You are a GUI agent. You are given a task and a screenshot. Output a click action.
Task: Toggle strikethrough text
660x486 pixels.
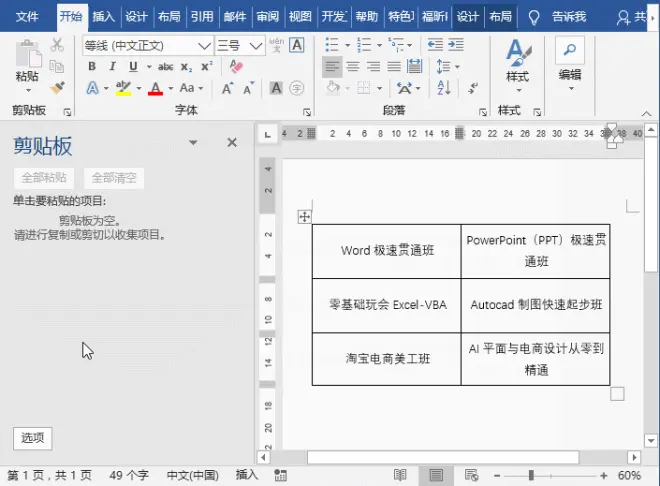pos(165,66)
